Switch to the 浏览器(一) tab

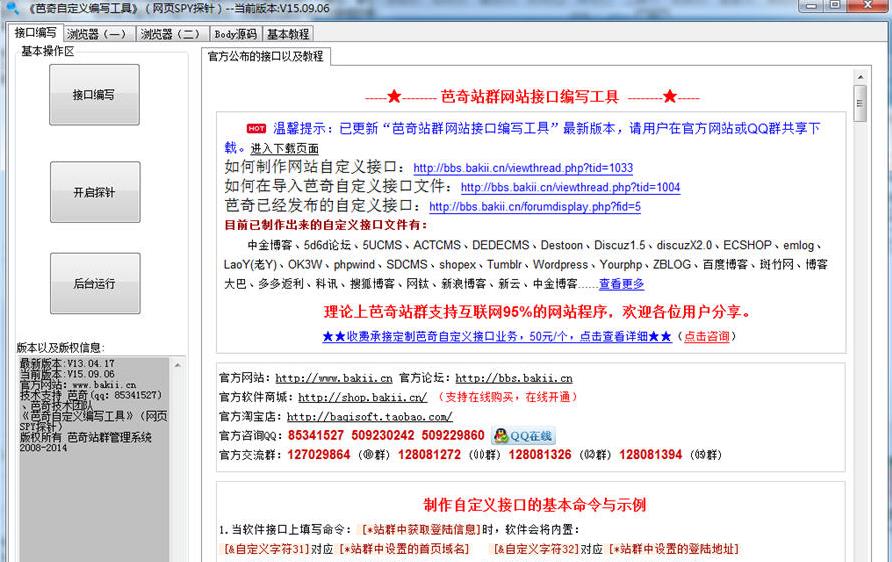(97, 34)
